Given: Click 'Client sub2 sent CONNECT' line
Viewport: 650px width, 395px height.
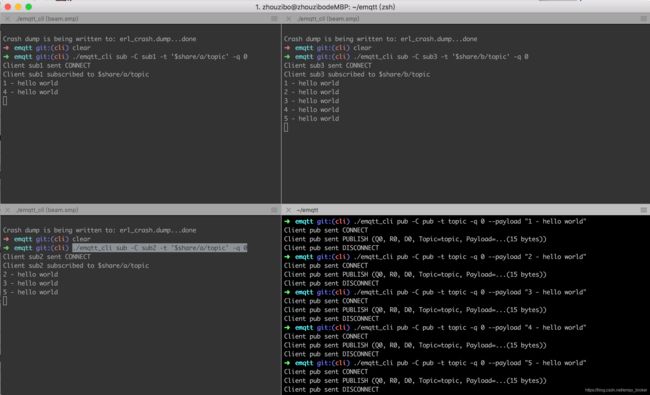Looking at the screenshot, I should coord(46,257).
